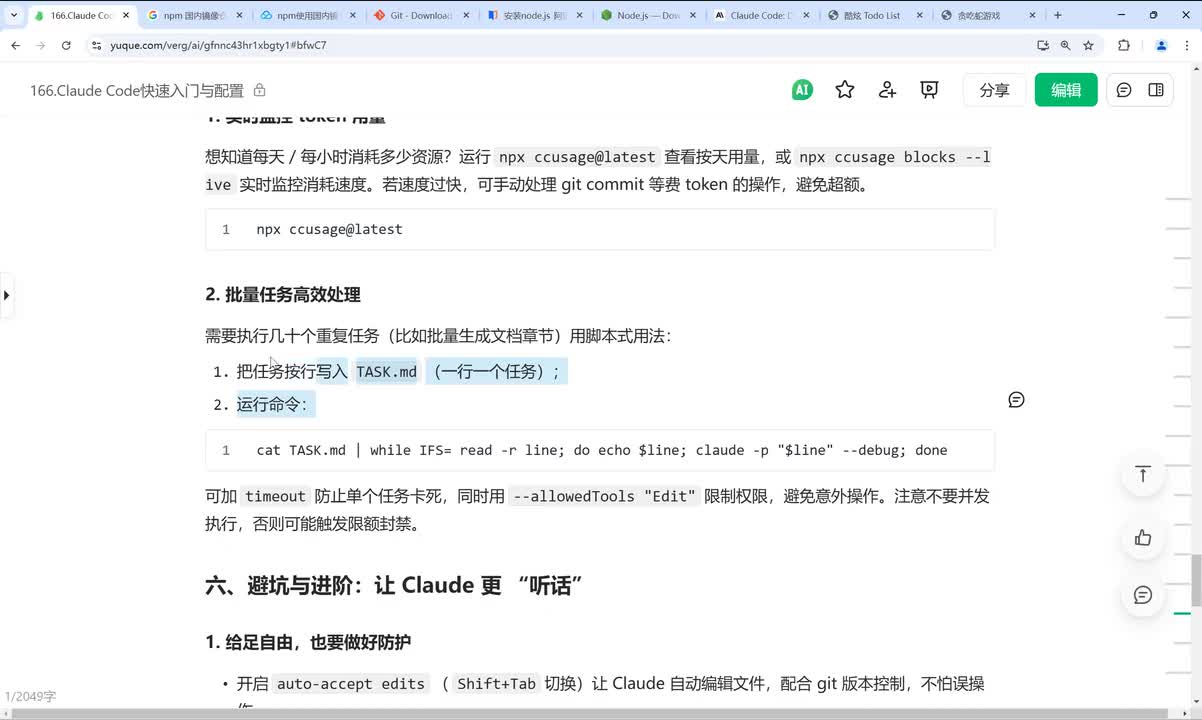
Task: Switch to 酷炫 Todo List tab
Action: click(x=873, y=16)
